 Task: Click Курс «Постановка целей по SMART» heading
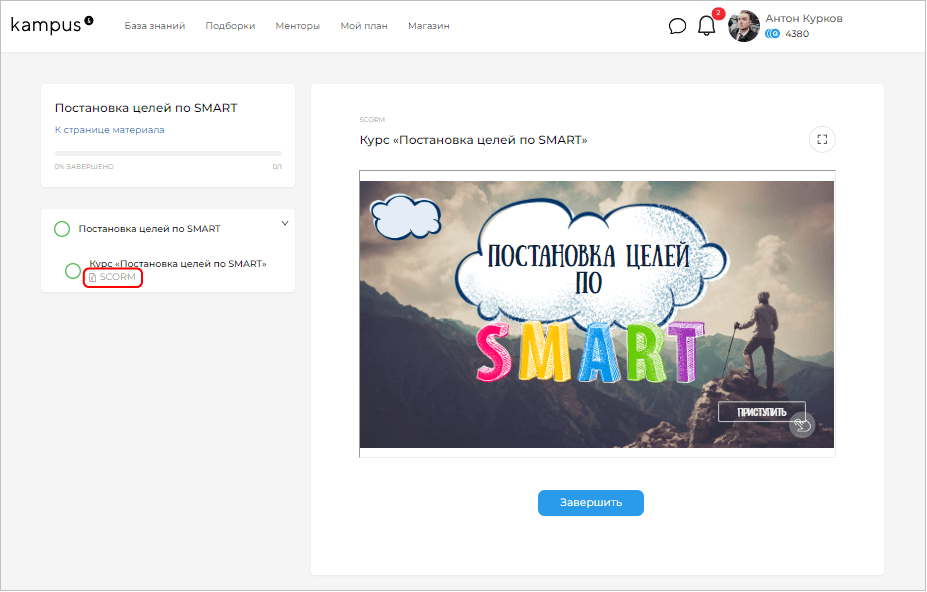click(474, 140)
